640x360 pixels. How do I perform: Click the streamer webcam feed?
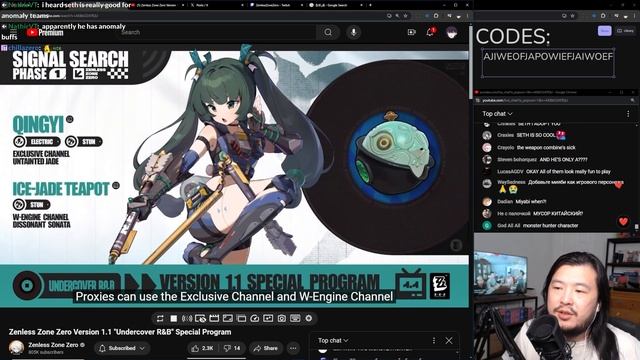coord(557,297)
